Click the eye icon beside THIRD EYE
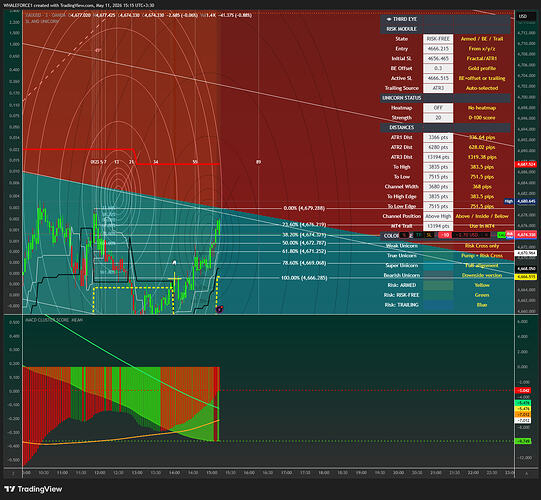Screen dimensions: 541x500 [x=388, y=19]
